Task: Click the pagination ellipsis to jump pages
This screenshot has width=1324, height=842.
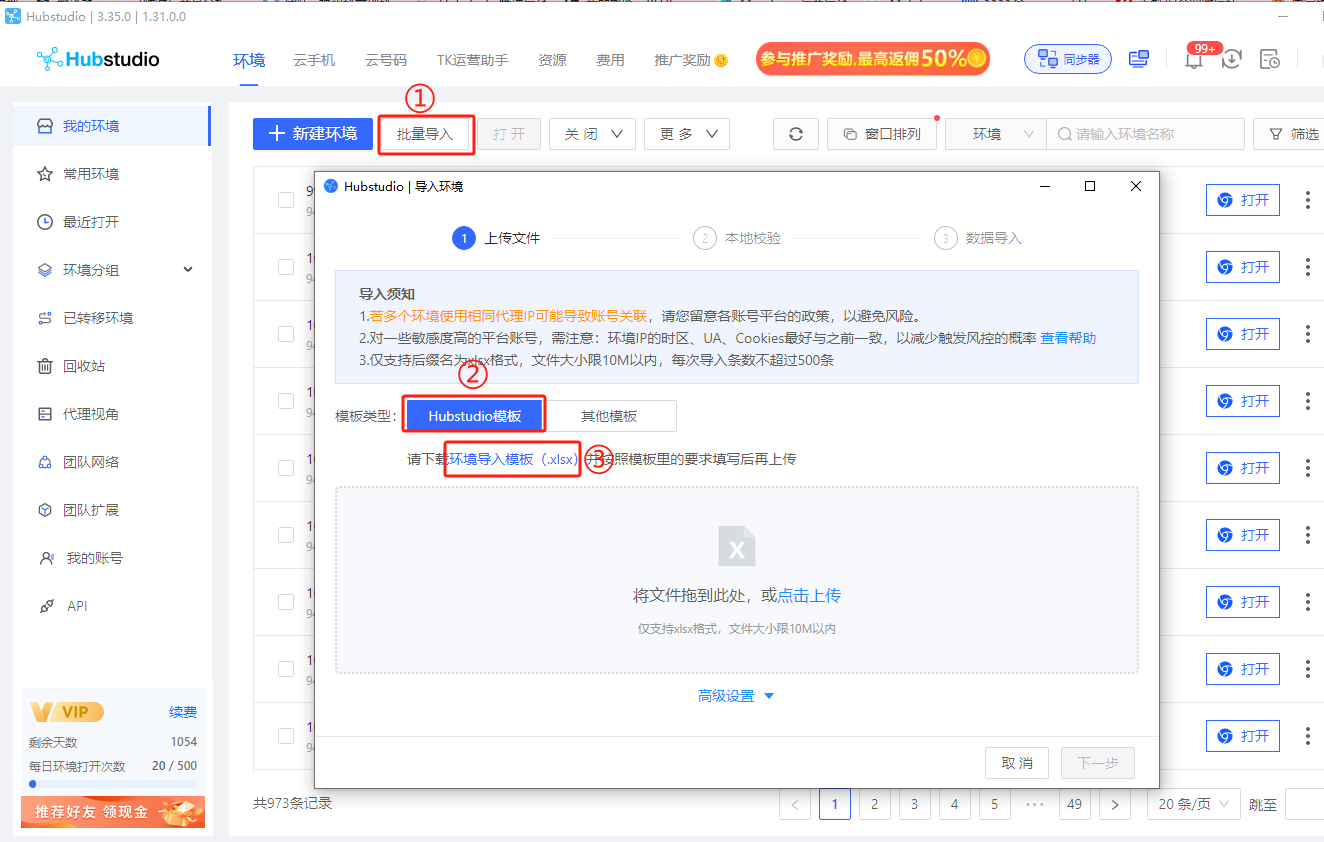Action: click(1034, 804)
